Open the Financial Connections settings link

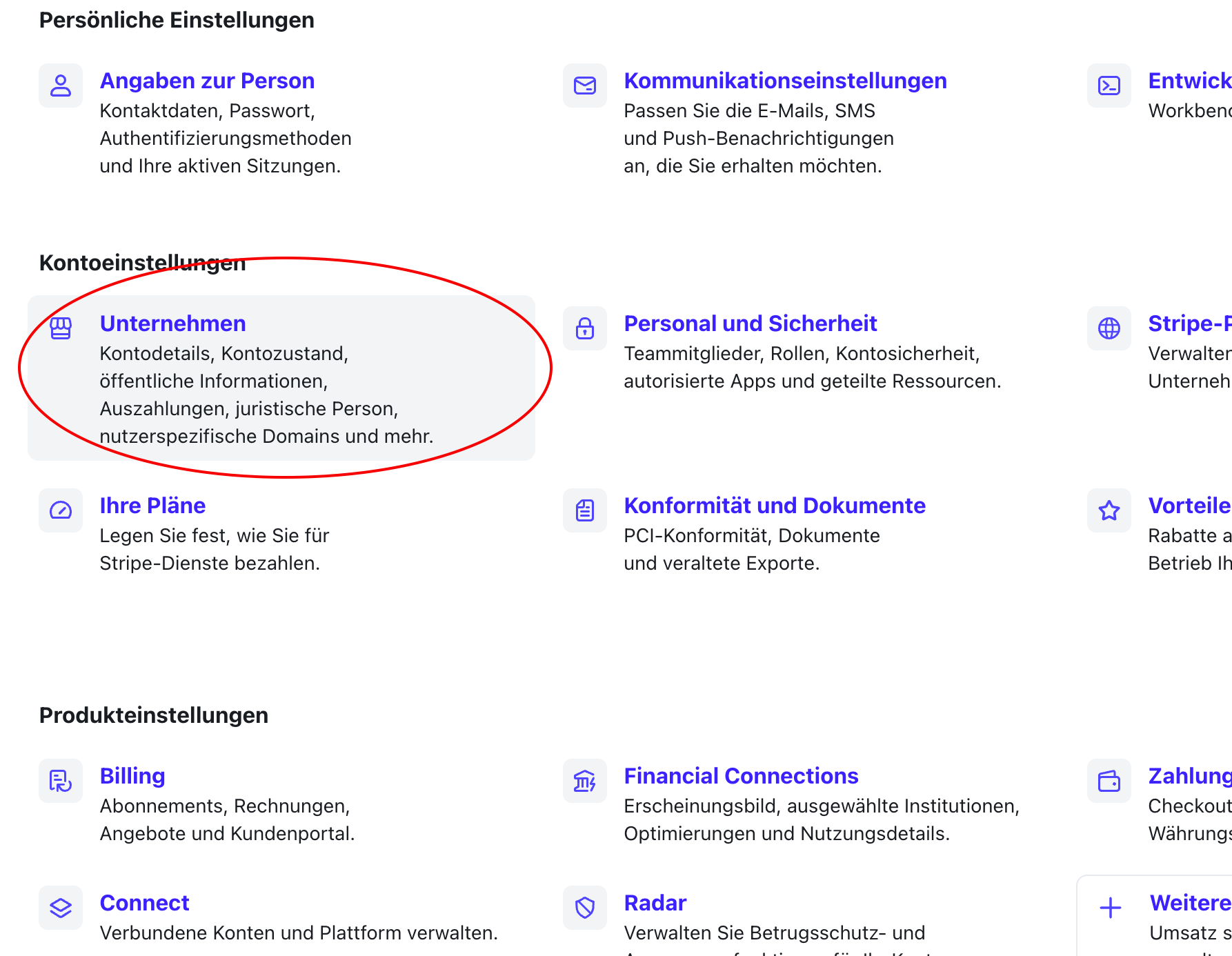(741, 776)
